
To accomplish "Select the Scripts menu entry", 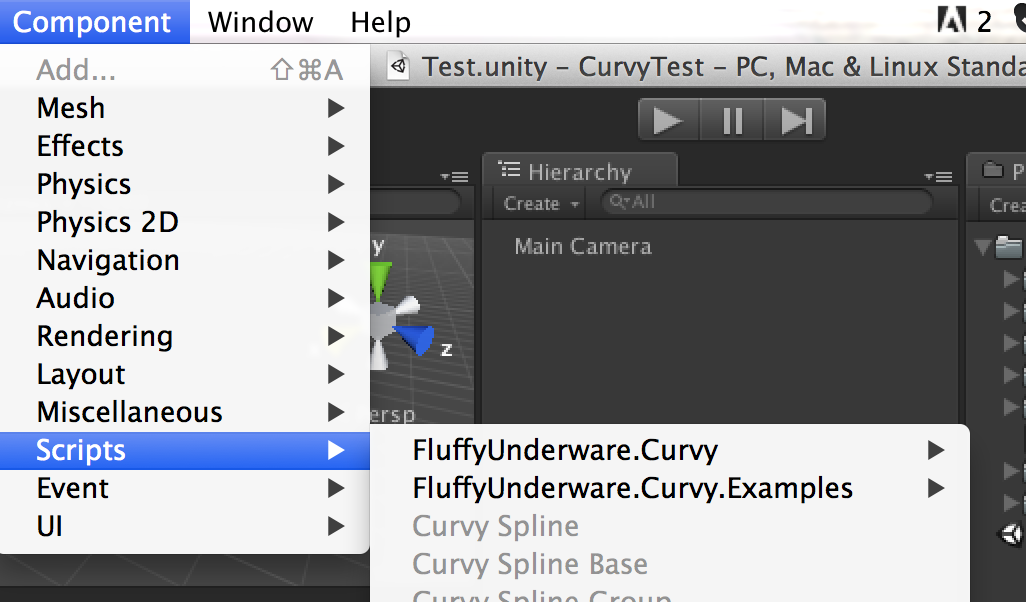I will tap(185, 450).
